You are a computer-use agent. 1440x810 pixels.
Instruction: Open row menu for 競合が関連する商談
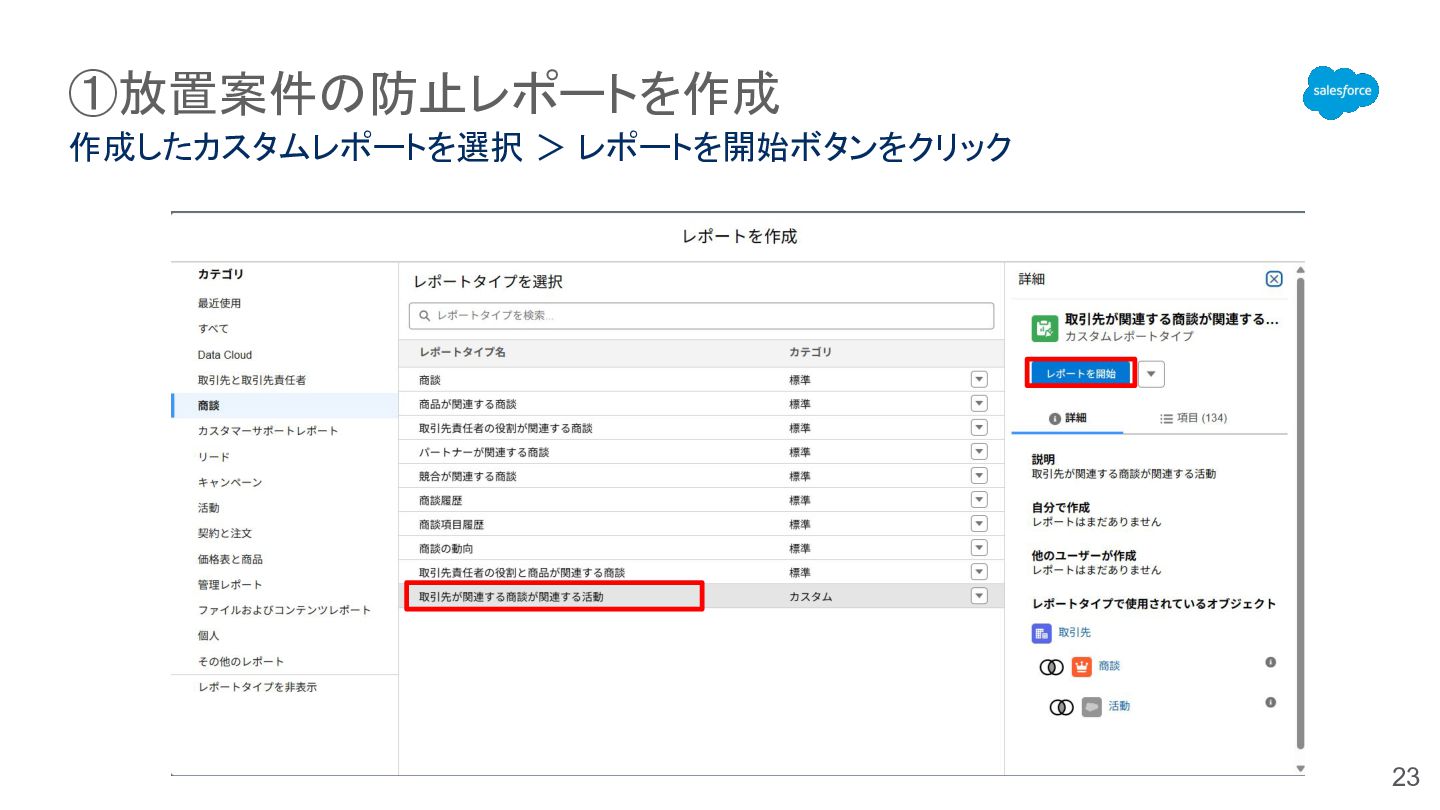[x=979, y=476]
